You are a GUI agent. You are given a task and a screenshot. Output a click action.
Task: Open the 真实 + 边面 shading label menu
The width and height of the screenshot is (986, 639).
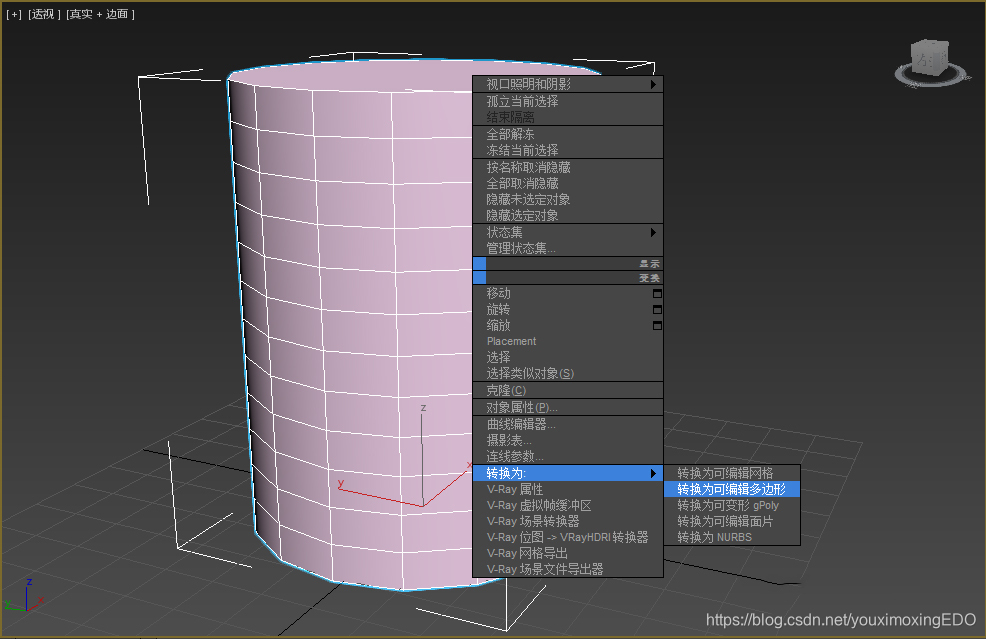(100, 14)
